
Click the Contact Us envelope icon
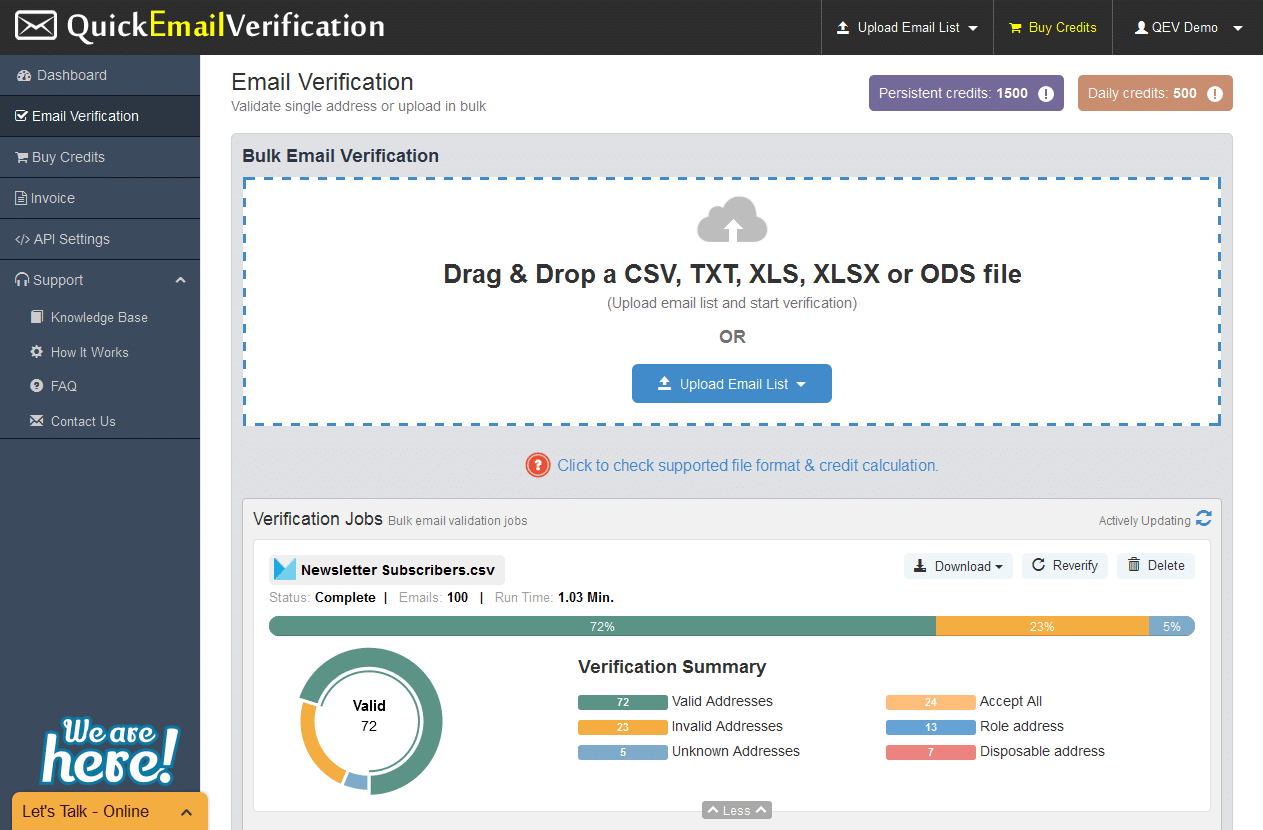(x=37, y=421)
